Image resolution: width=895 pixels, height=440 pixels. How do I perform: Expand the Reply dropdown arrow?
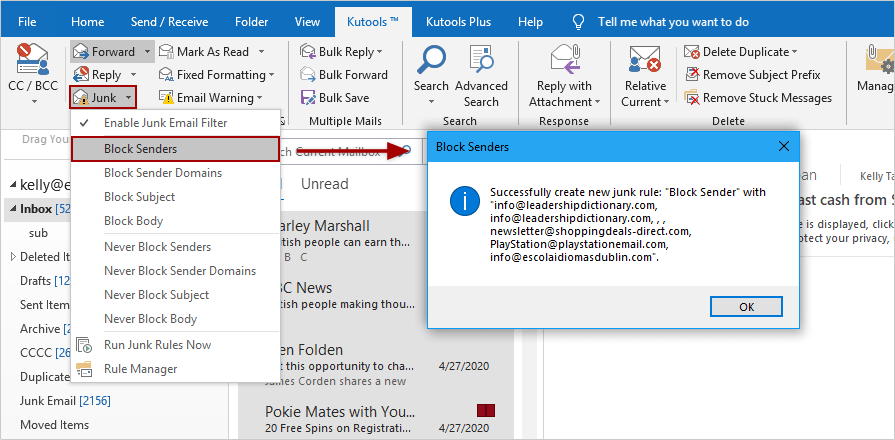[x=134, y=75]
